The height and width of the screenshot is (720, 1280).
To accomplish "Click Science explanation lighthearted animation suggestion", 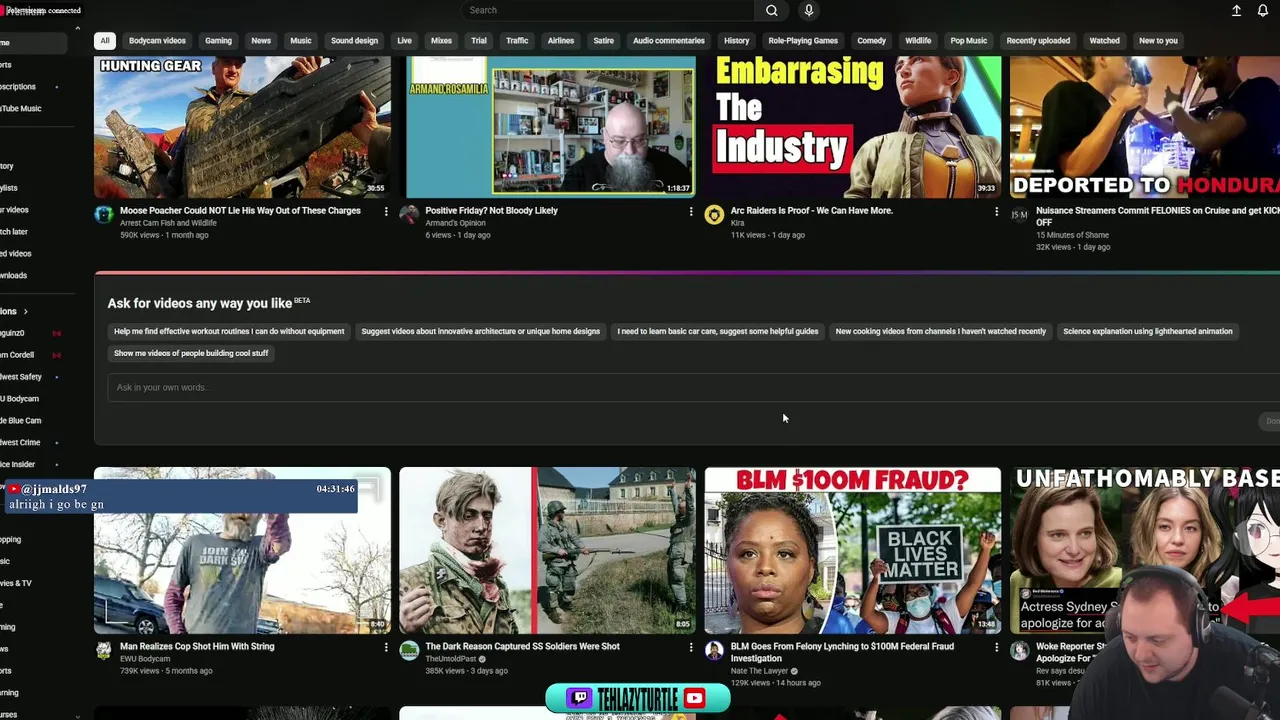I will 1147,332.
